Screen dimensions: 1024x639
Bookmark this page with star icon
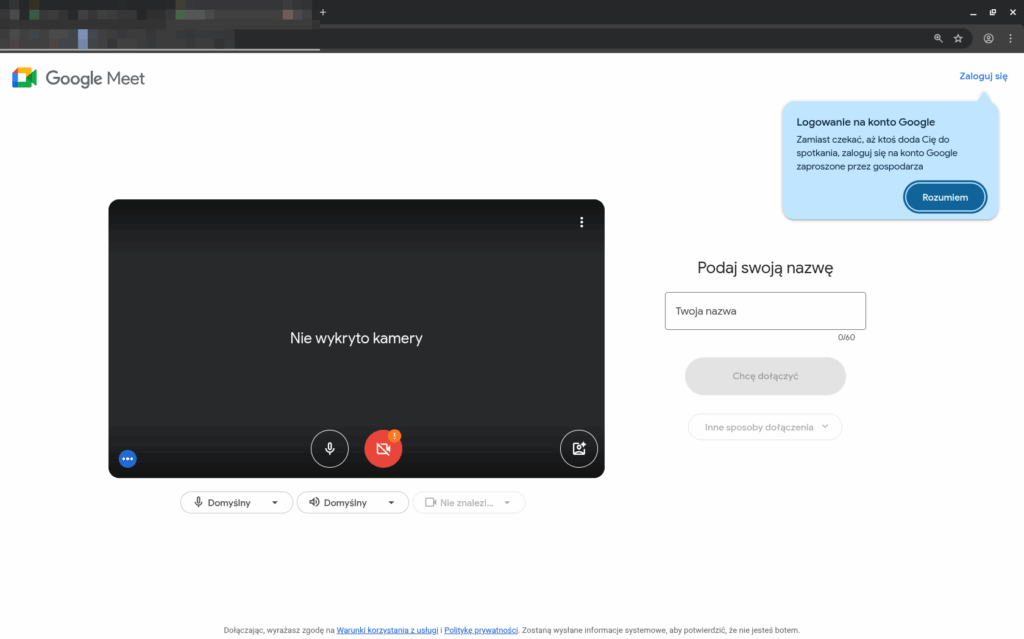[958, 38]
